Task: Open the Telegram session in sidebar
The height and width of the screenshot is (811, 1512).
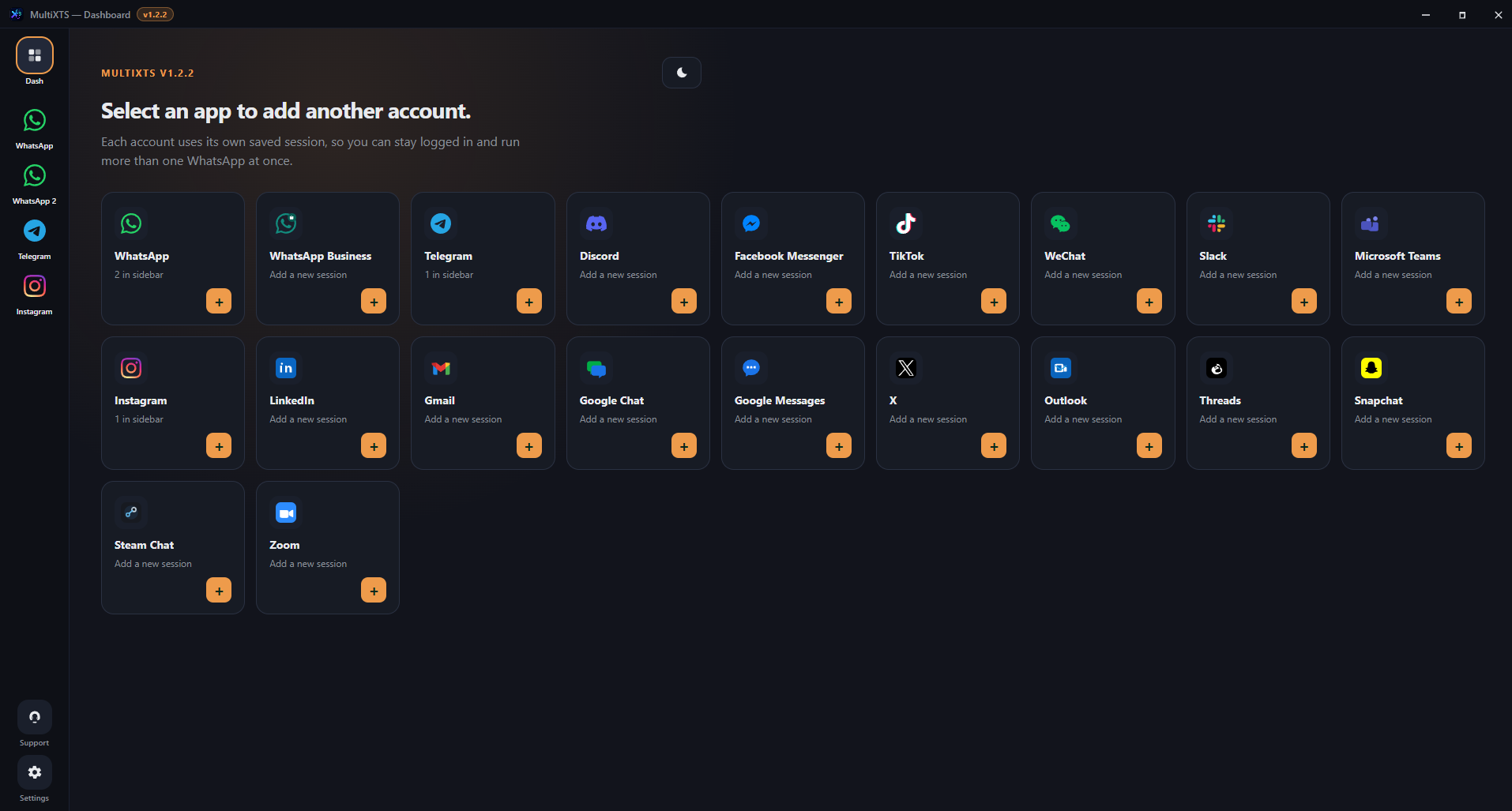Action: click(x=35, y=231)
